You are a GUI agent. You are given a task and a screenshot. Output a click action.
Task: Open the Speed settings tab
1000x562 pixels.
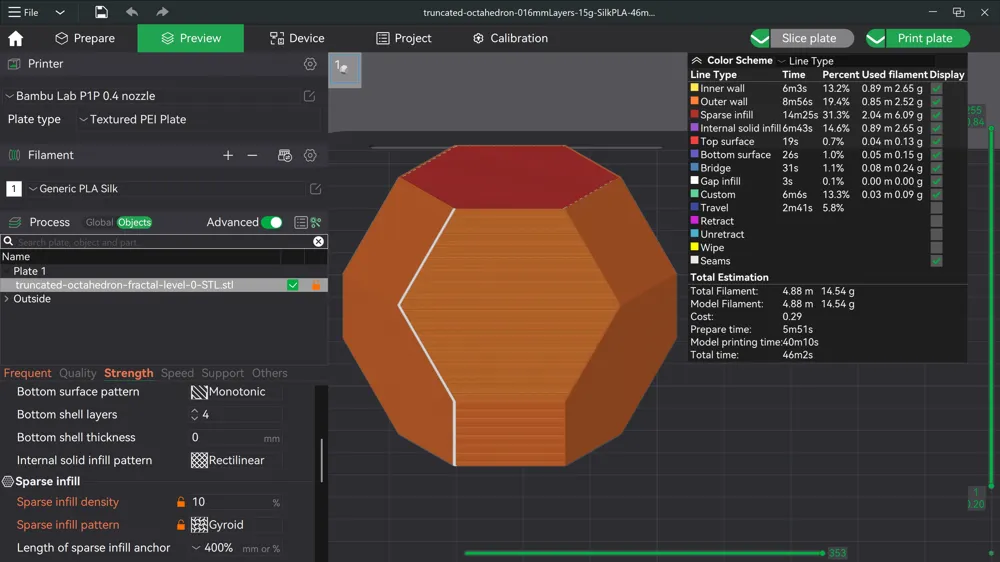pos(177,373)
